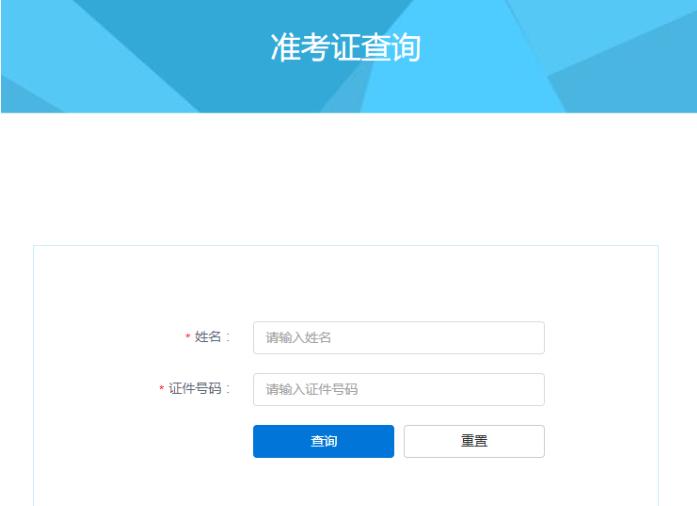Viewport: 697px width, 506px height.
Task: Select the 请输入姓名 placeholder text
Action: [298, 338]
